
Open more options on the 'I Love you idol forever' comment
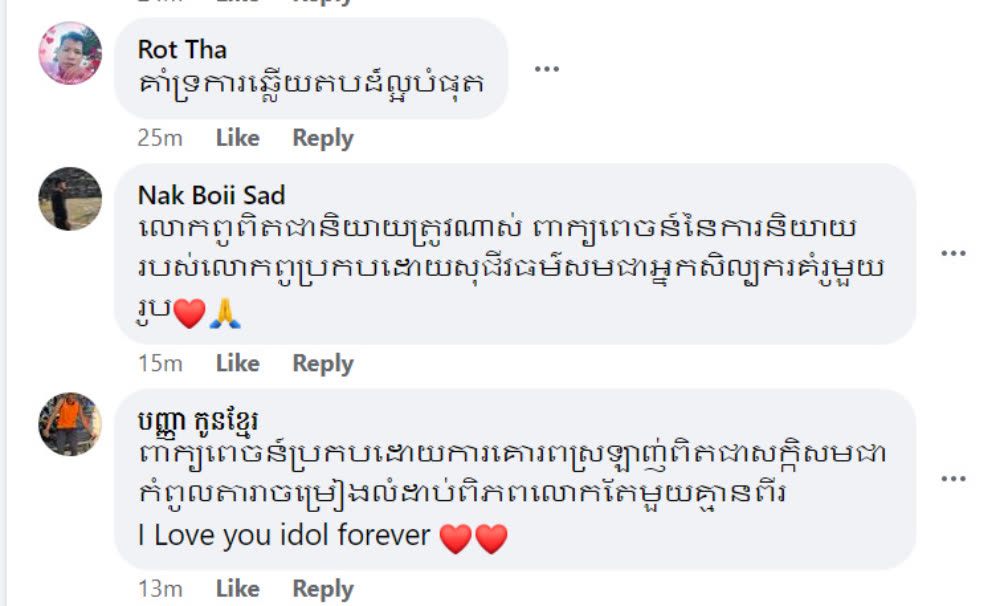coord(953,478)
